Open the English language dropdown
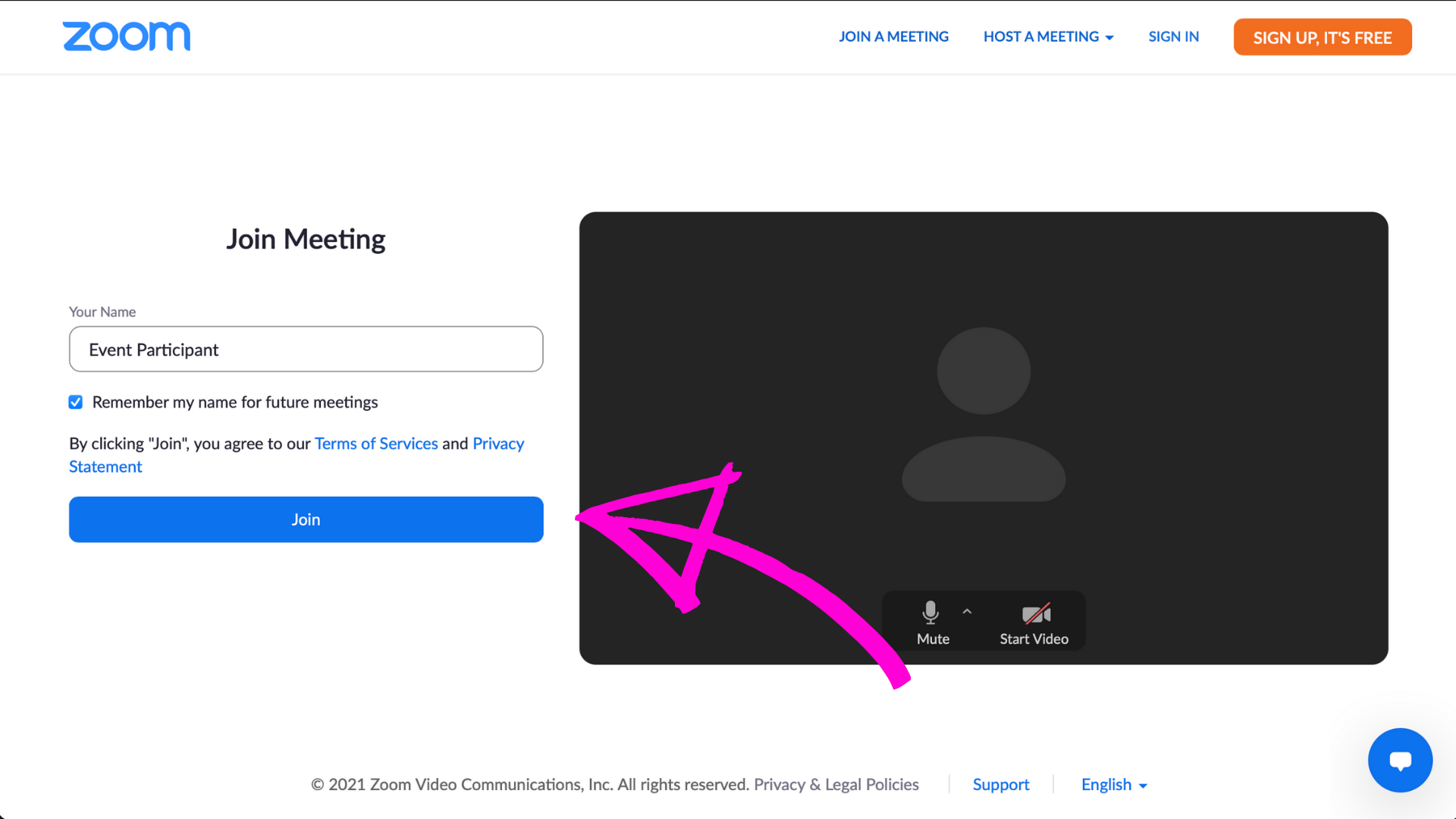The image size is (1456, 819). 1113,784
